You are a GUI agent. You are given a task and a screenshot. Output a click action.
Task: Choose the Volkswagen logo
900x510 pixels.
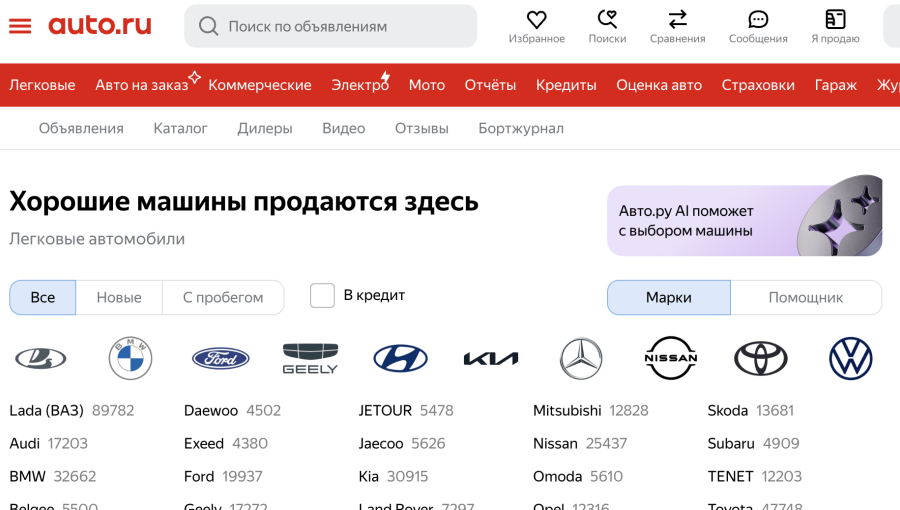coord(851,358)
